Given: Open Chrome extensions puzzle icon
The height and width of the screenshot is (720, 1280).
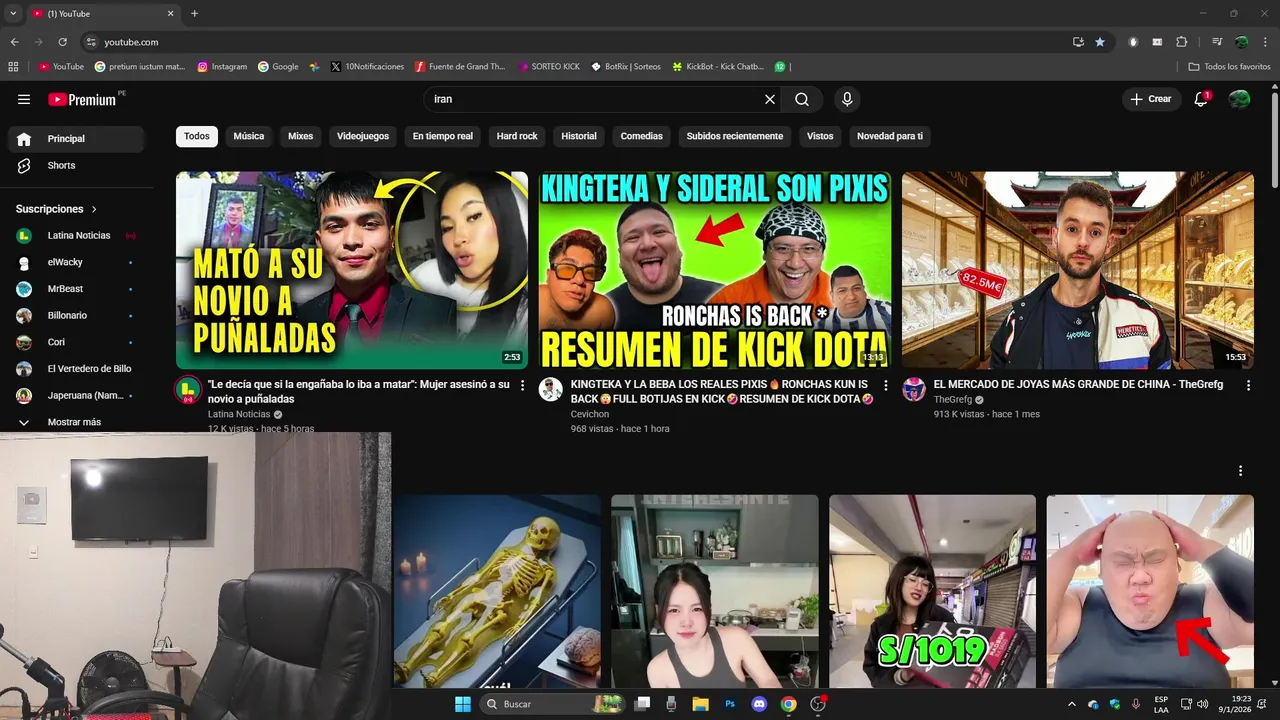Looking at the screenshot, I should click(x=1182, y=42).
